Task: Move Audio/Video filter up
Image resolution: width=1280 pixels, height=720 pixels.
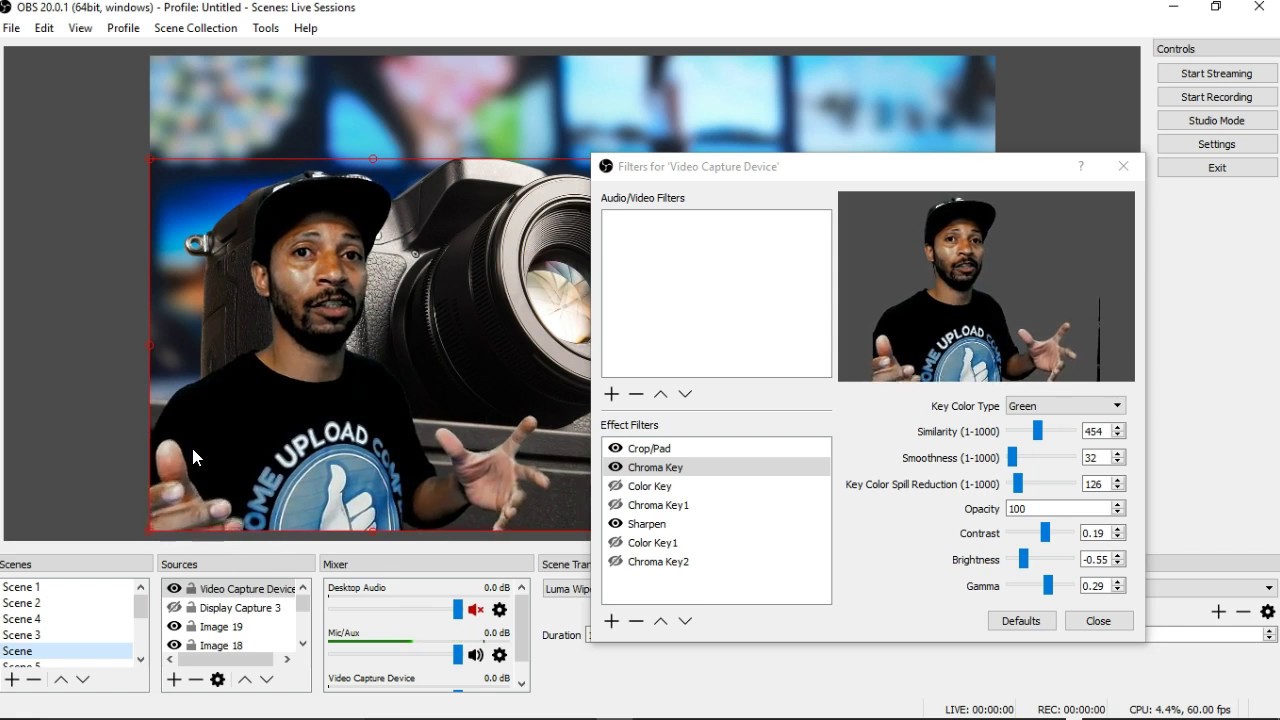Action: click(660, 394)
